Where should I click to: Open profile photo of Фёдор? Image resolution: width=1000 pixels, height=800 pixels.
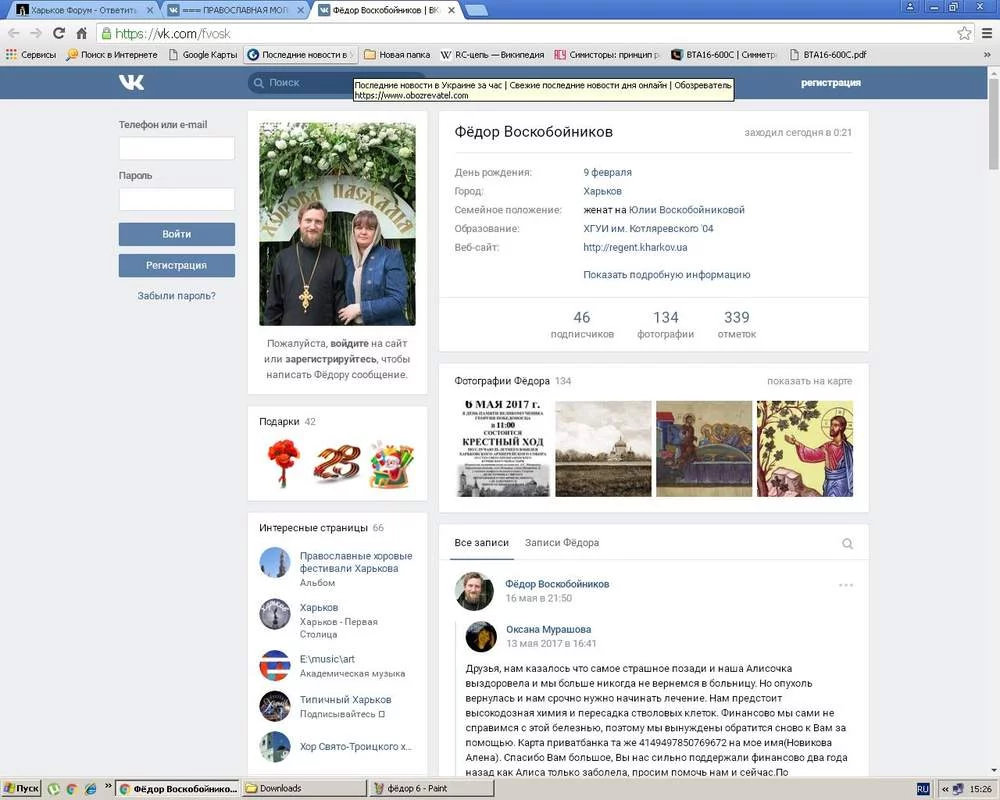point(337,224)
